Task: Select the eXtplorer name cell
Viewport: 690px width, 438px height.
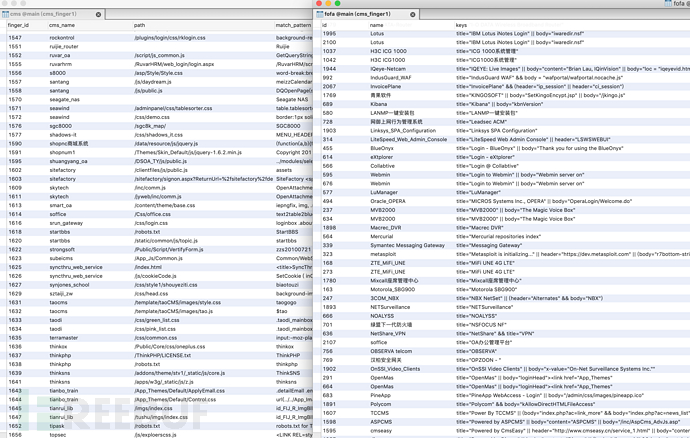Action: click(x=382, y=157)
